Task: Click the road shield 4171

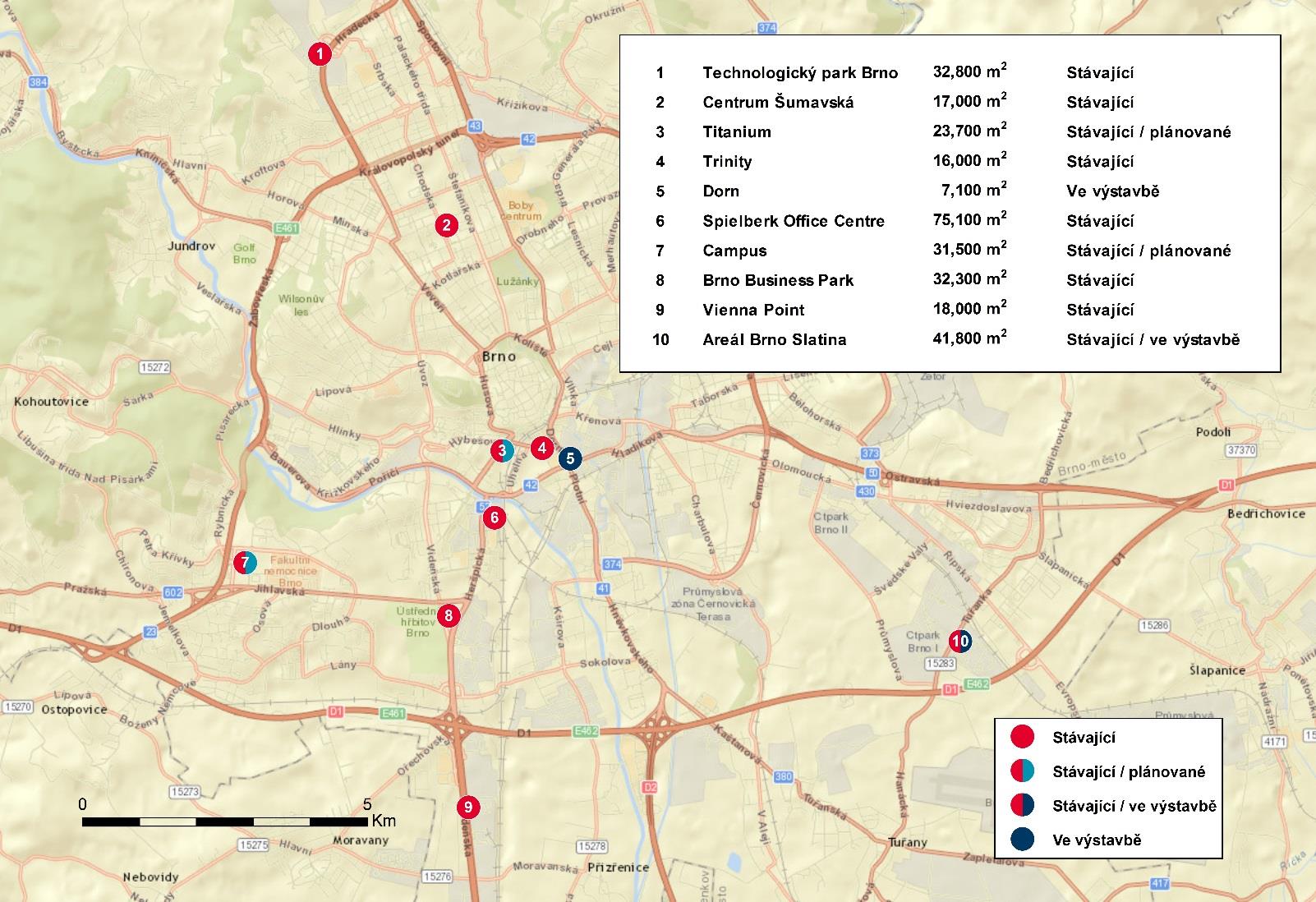Action: click(x=1275, y=741)
